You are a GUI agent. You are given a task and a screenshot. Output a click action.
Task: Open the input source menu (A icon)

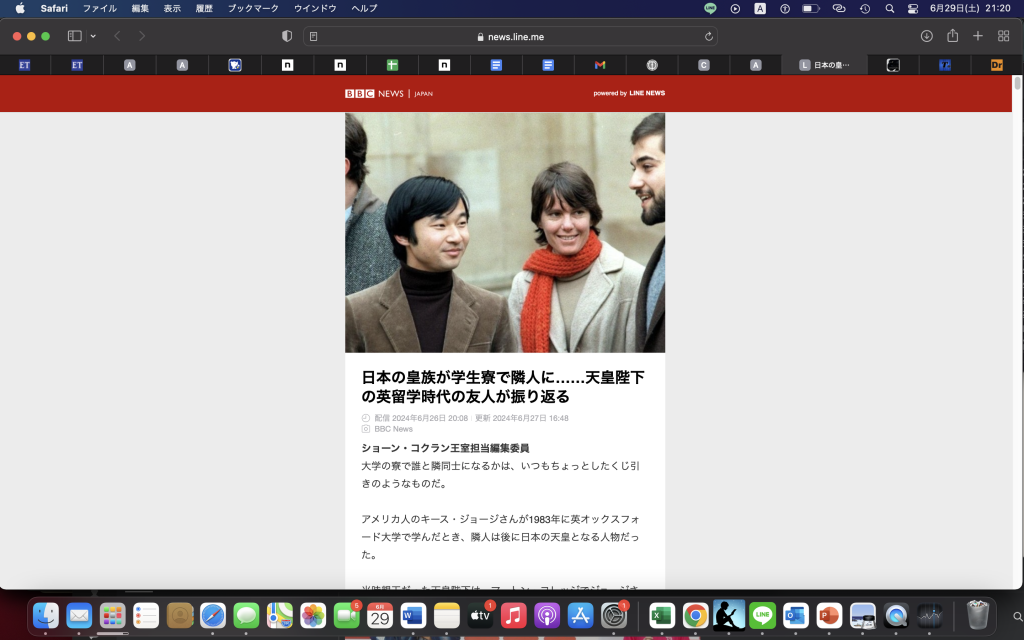(760, 8)
